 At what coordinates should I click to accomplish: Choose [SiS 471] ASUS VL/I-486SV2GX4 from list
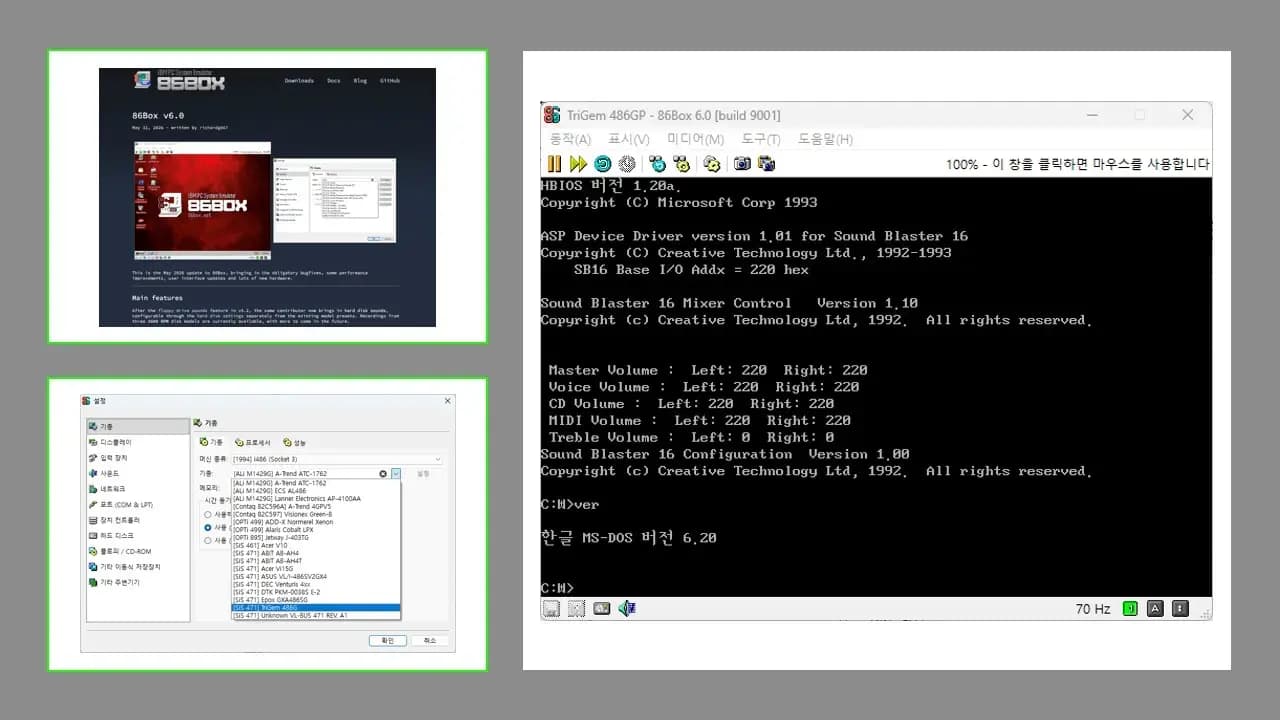[x=316, y=577]
